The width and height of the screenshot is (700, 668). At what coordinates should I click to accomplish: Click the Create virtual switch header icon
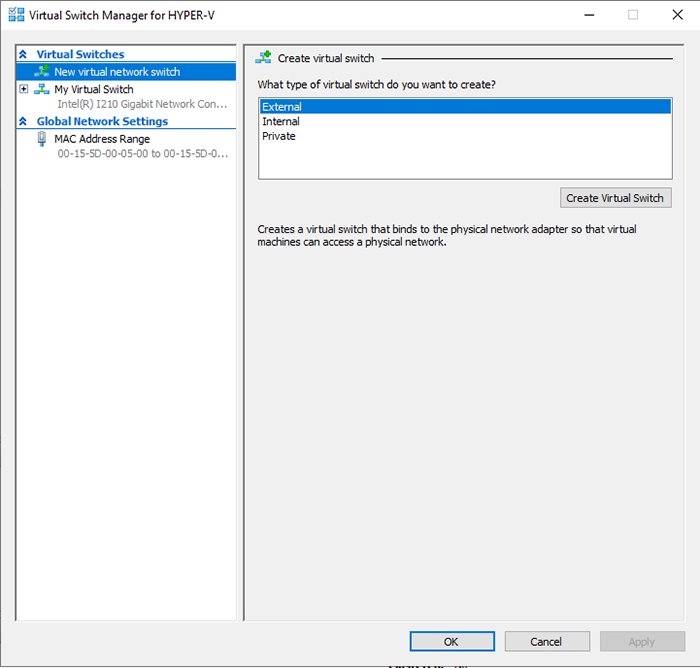(x=264, y=58)
